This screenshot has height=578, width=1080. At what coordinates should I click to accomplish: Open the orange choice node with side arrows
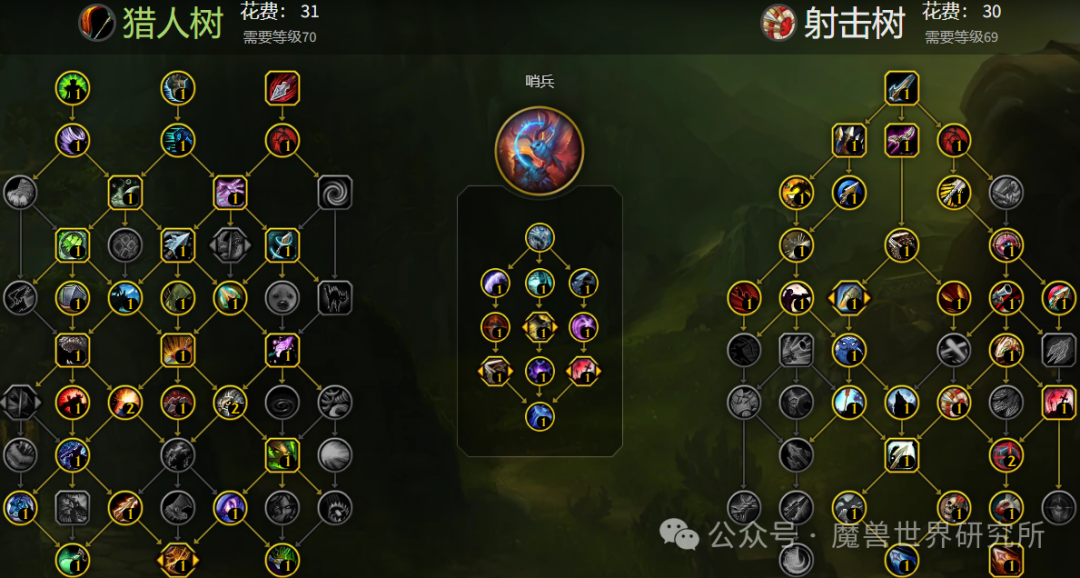coord(178,559)
